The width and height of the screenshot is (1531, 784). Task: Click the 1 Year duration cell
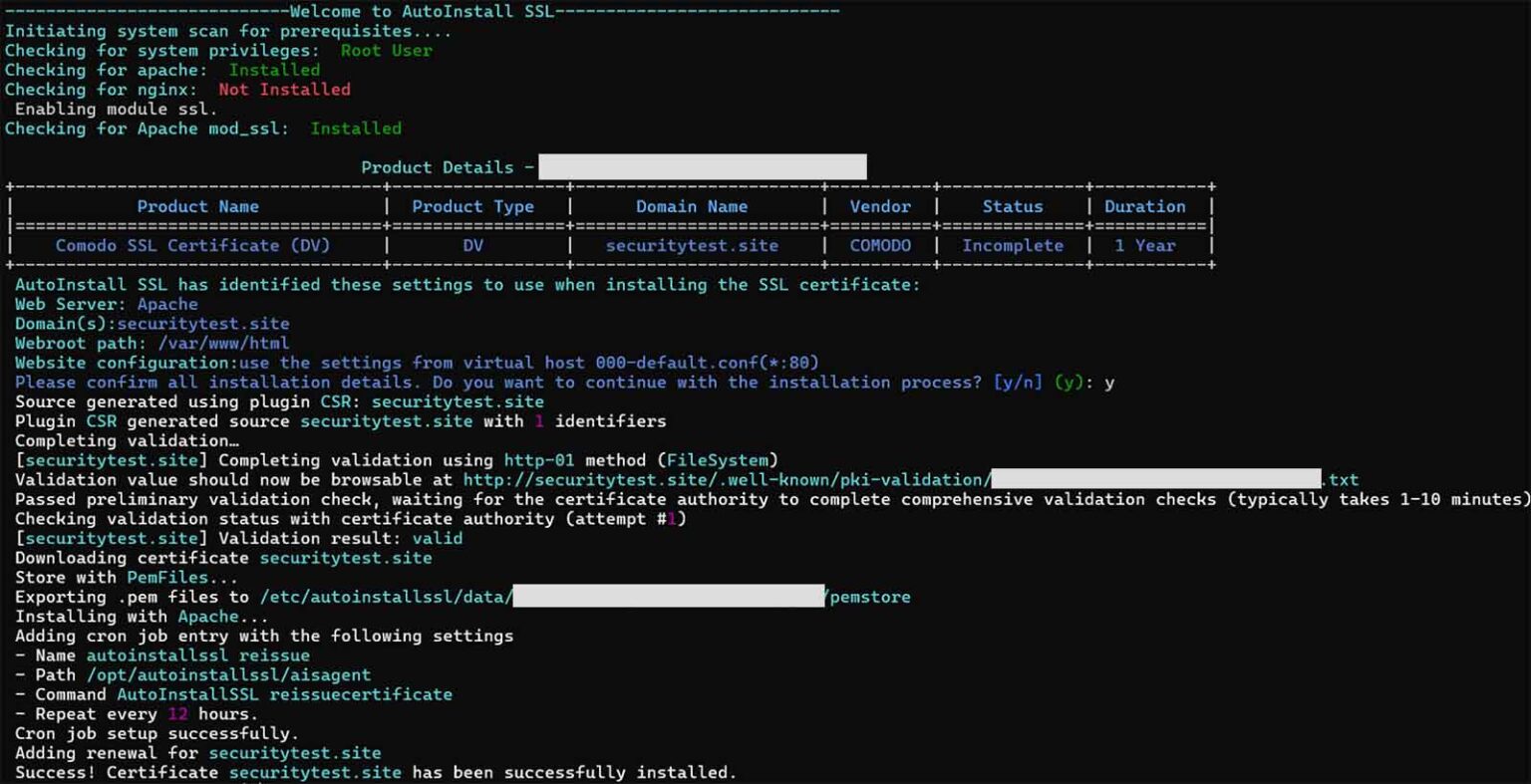tap(1144, 245)
